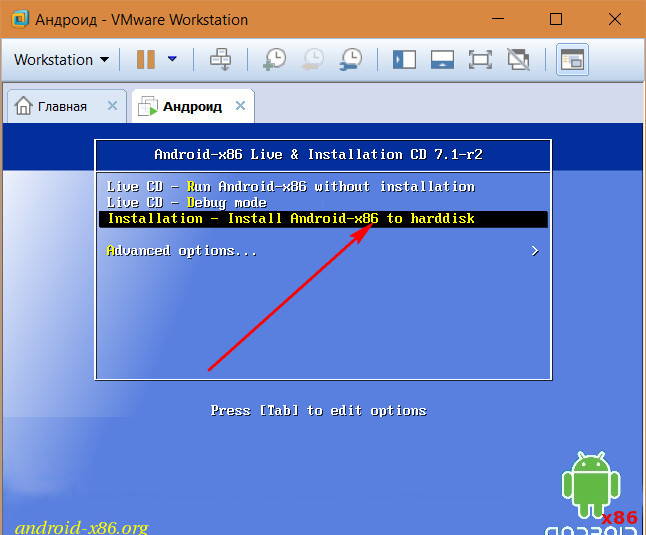646x535 pixels.
Task: Click the VMware Workstation title icon
Action: pyautogui.click(x=20, y=19)
